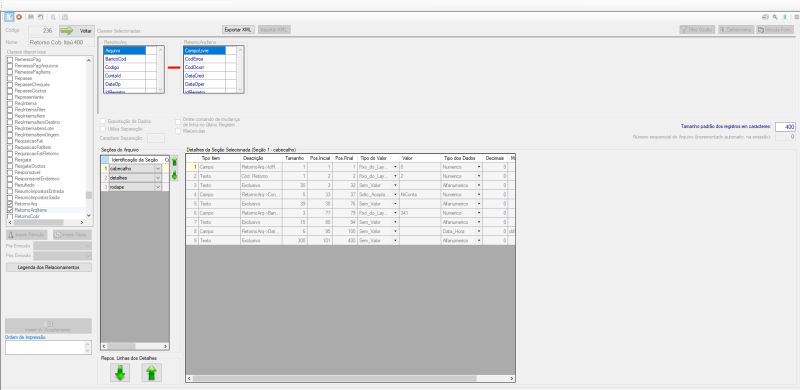Click the red cancel toolbar icon
Viewport: 800px width, 390px height.
(19, 17)
